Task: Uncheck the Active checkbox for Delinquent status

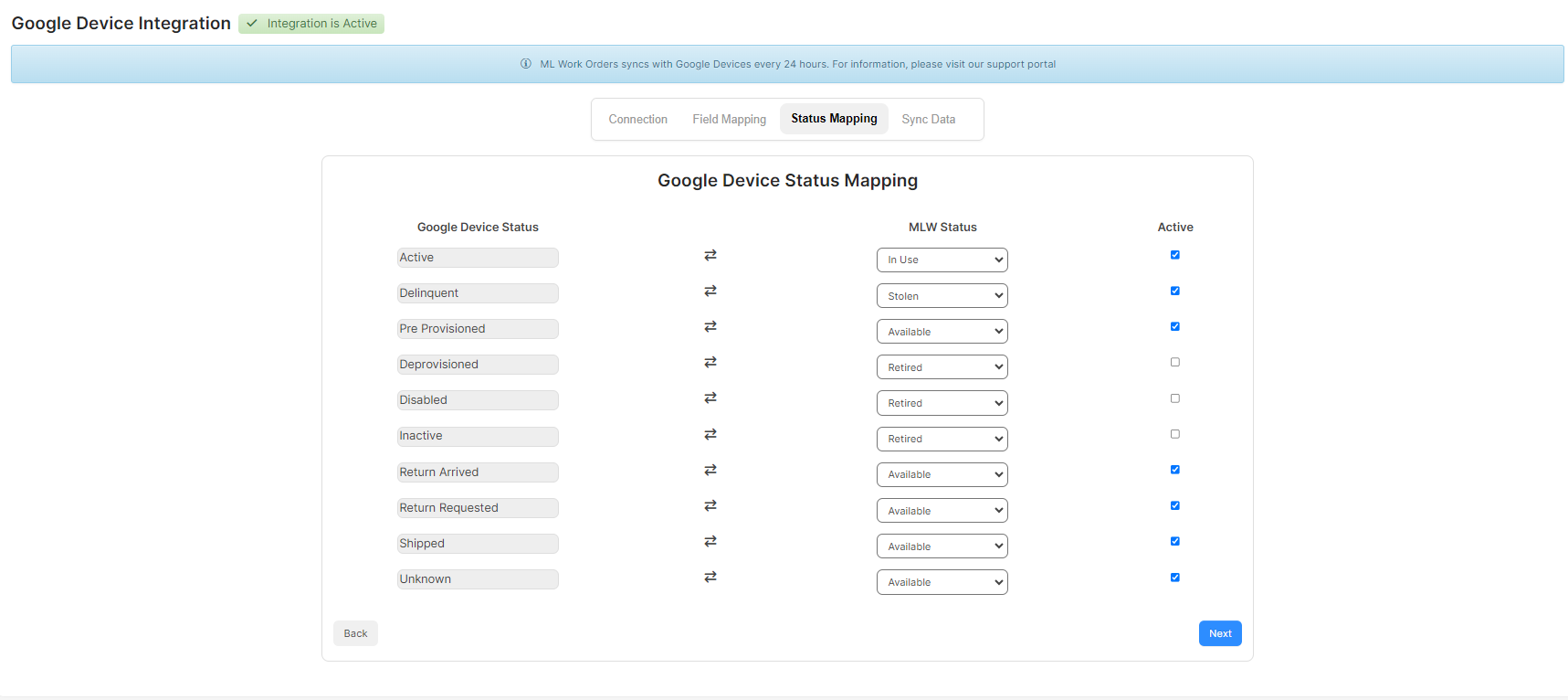Action: (1175, 292)
